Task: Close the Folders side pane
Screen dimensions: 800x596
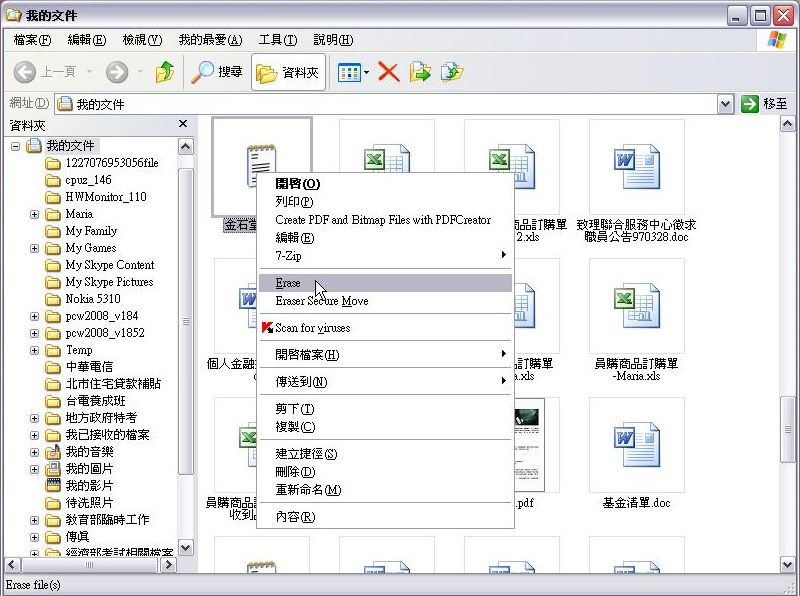Action: point(183,123)
